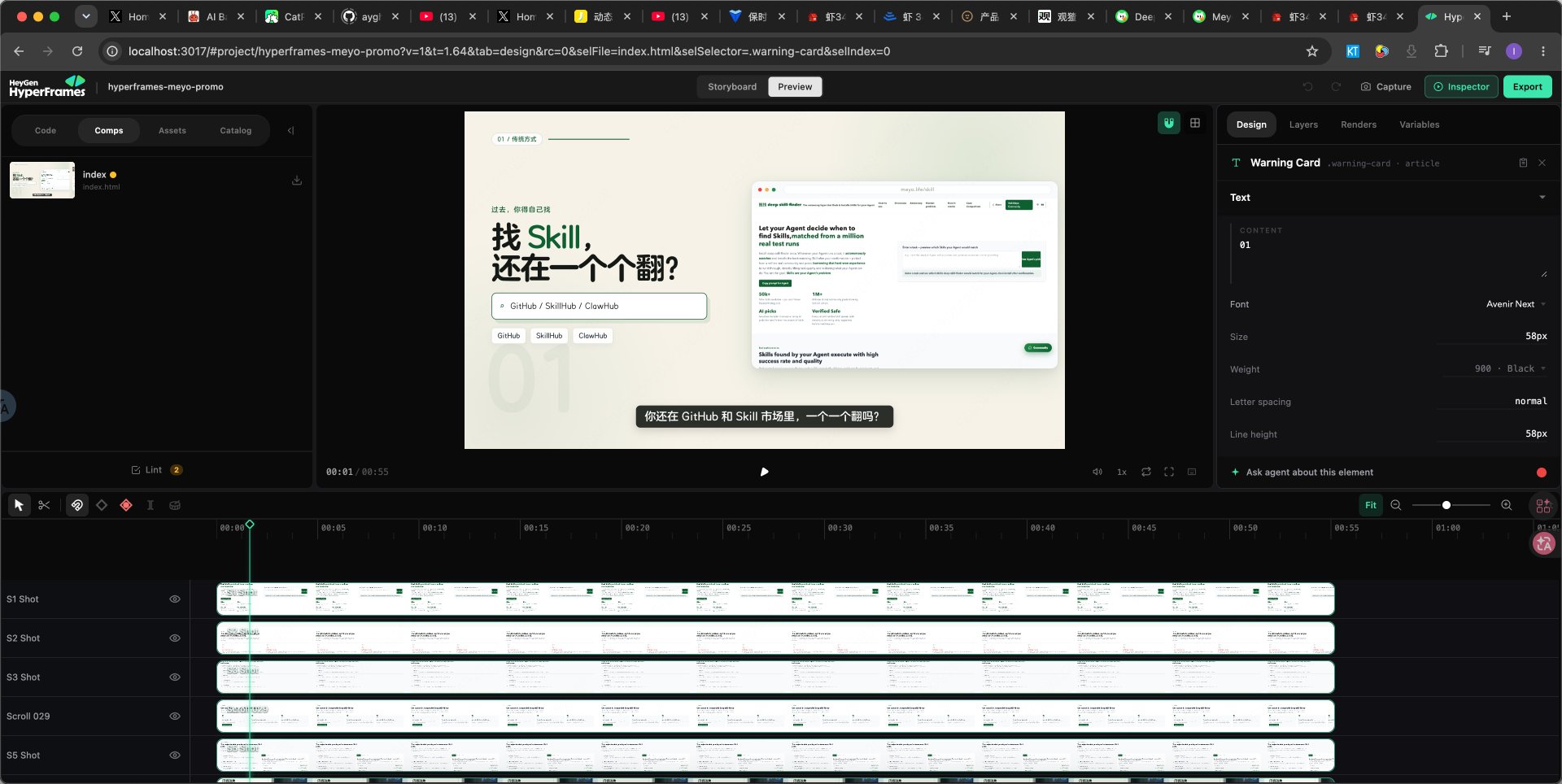Image resolution: width=1562 pixels, height=784 pixels.
Task: Toggle the timeline snapping magnet tool
Action: pos(76,505)
